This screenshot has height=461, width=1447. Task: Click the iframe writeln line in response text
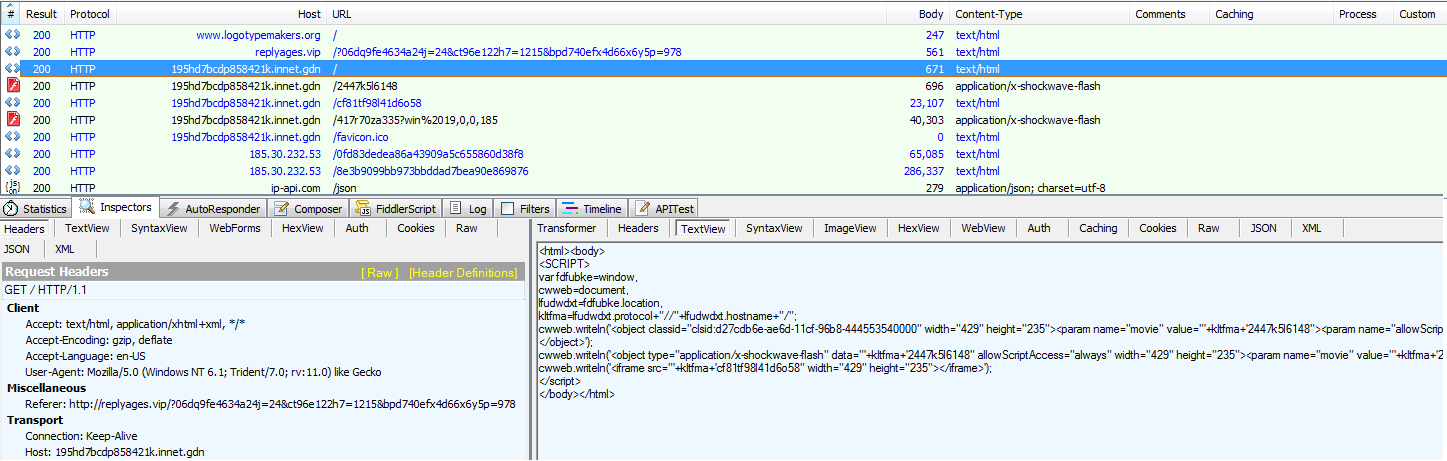[765, 367]
